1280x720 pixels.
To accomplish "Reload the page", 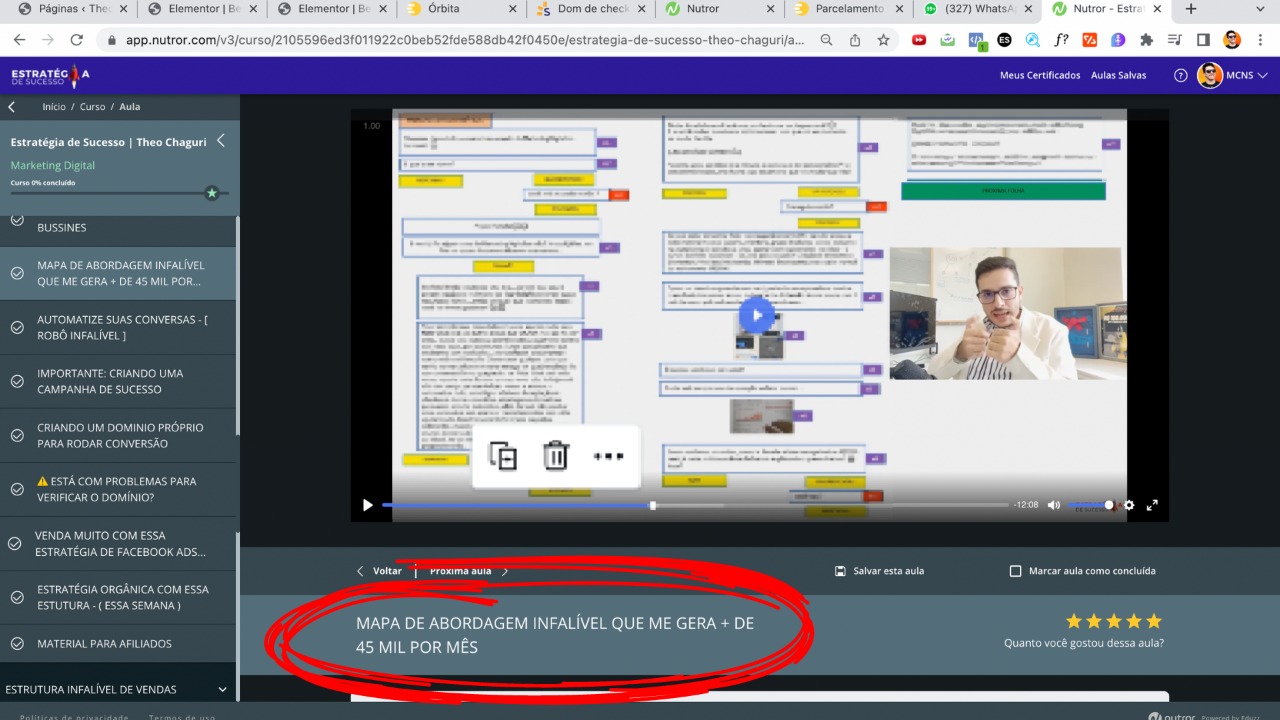I will [x=76, y=40].
